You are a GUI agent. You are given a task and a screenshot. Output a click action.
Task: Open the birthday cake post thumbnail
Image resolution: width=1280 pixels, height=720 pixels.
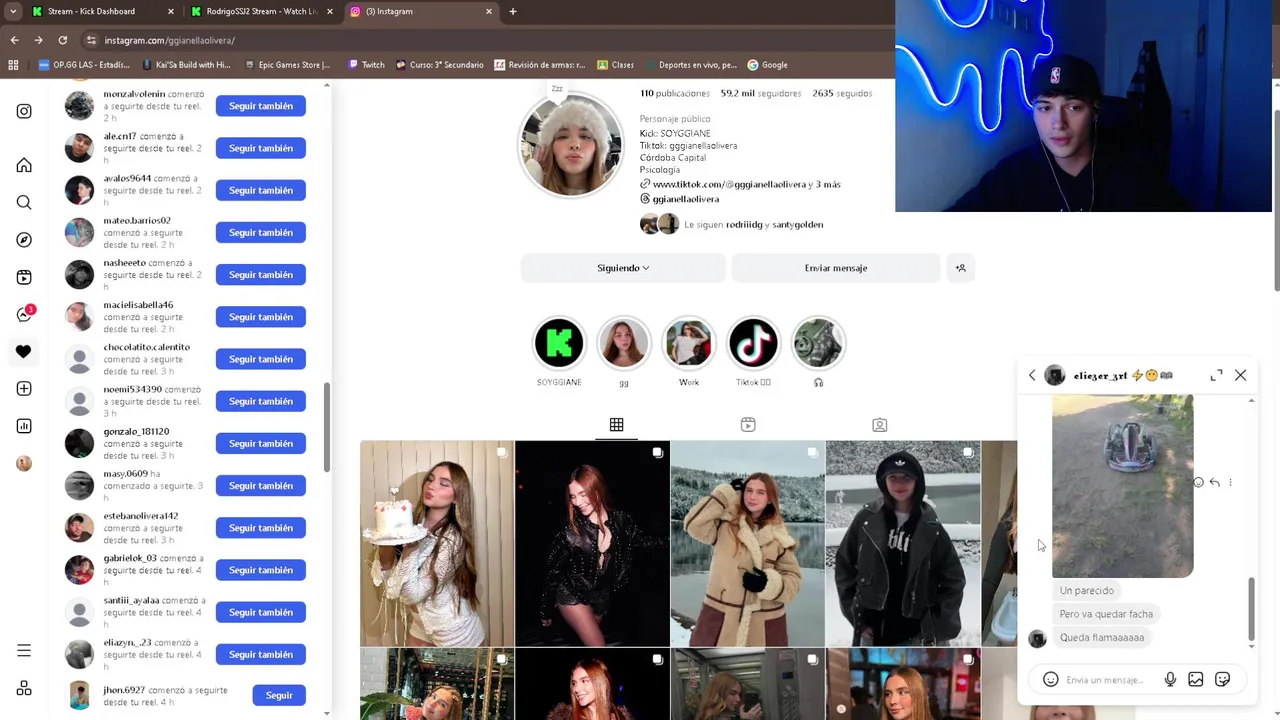coord(437,544)
